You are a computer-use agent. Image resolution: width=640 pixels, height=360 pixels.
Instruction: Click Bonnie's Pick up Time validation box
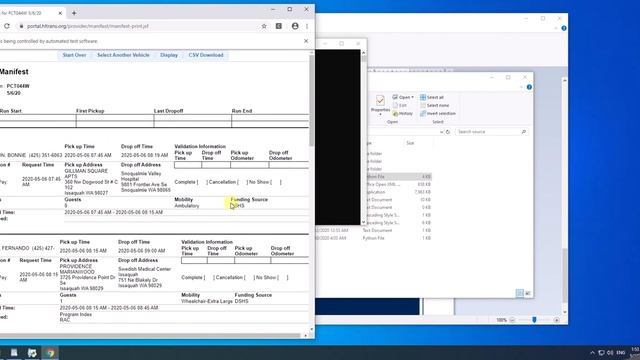coord(188,165)
